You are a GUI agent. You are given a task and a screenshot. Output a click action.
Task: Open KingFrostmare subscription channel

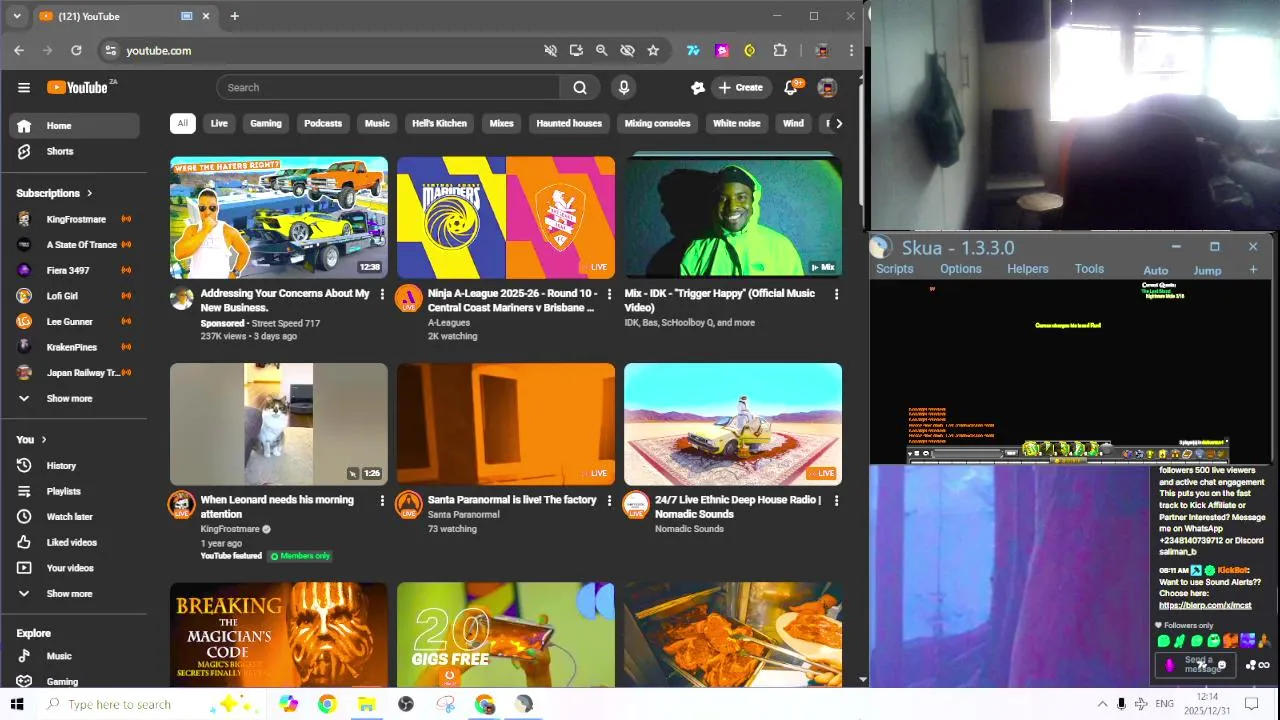[x=74, y=219]
